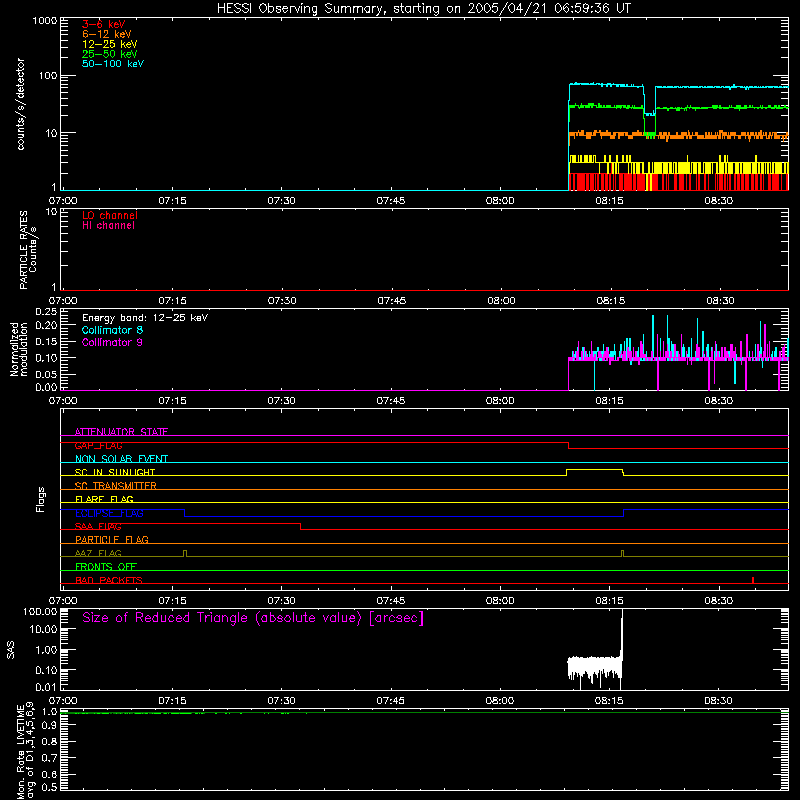Click the red spike on the BAD_PACKETS line
Screen dimensions: 800x800
coord(753,580)
